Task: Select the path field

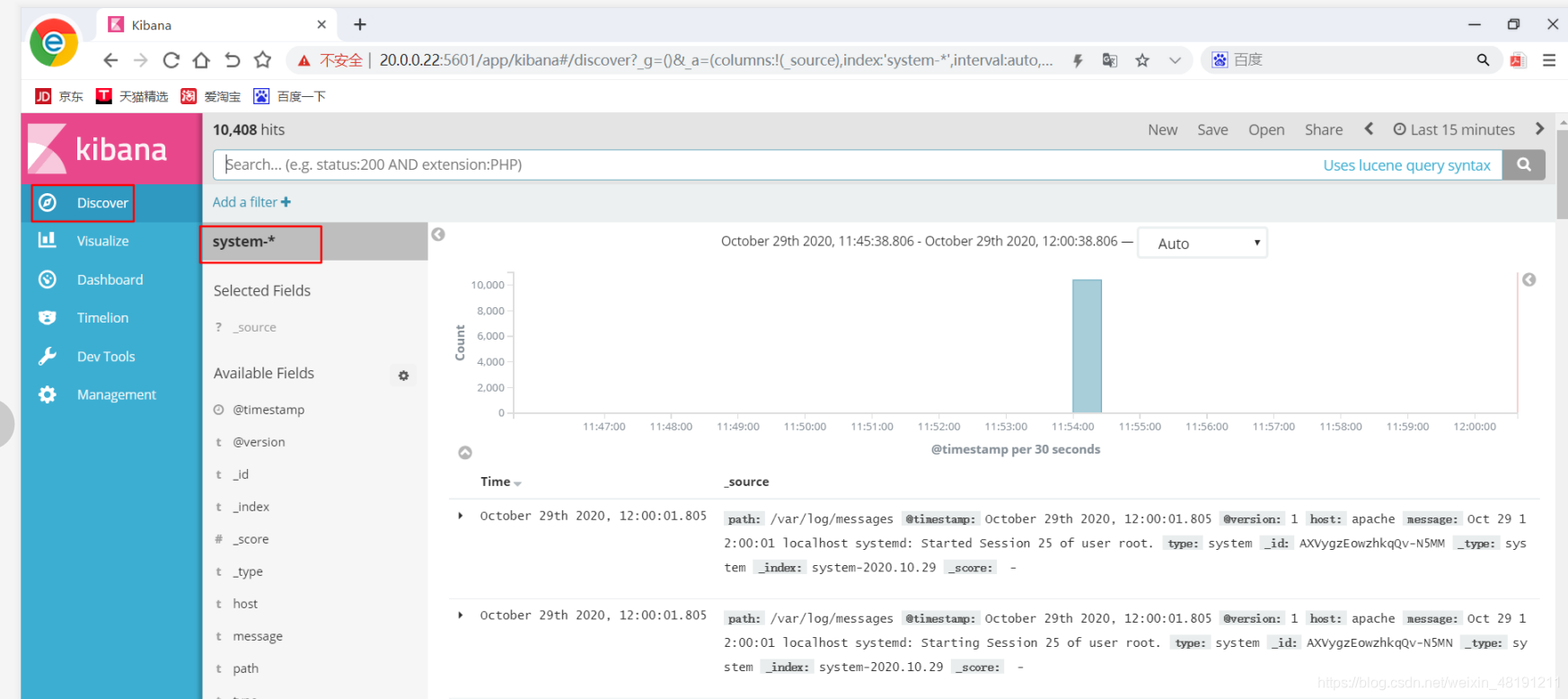Action: point(245,668)
